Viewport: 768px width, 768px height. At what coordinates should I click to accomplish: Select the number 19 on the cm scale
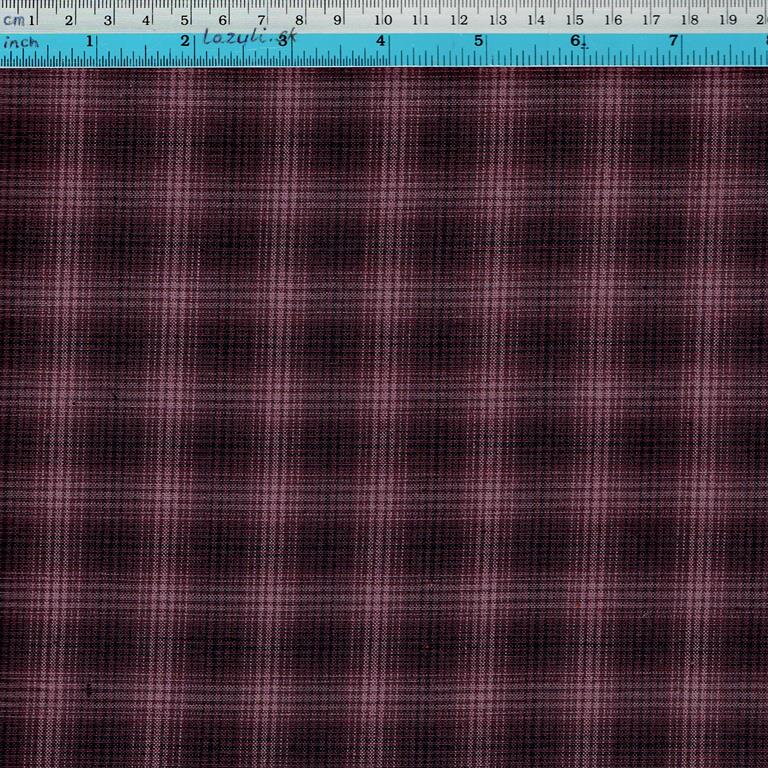point(728,21)
